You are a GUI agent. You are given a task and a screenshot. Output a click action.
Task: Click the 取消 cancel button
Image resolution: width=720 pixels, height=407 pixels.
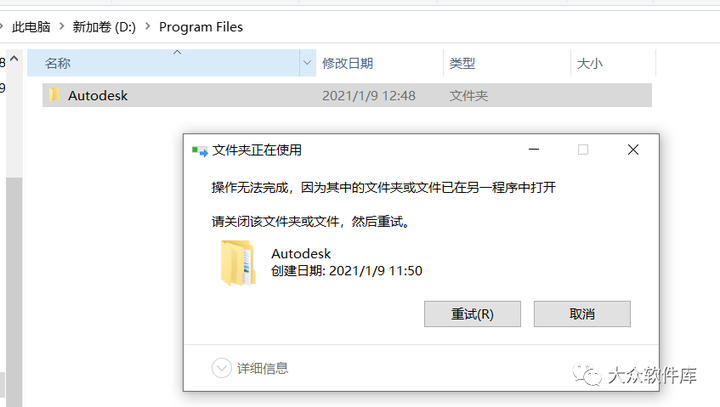pos(582,314)
